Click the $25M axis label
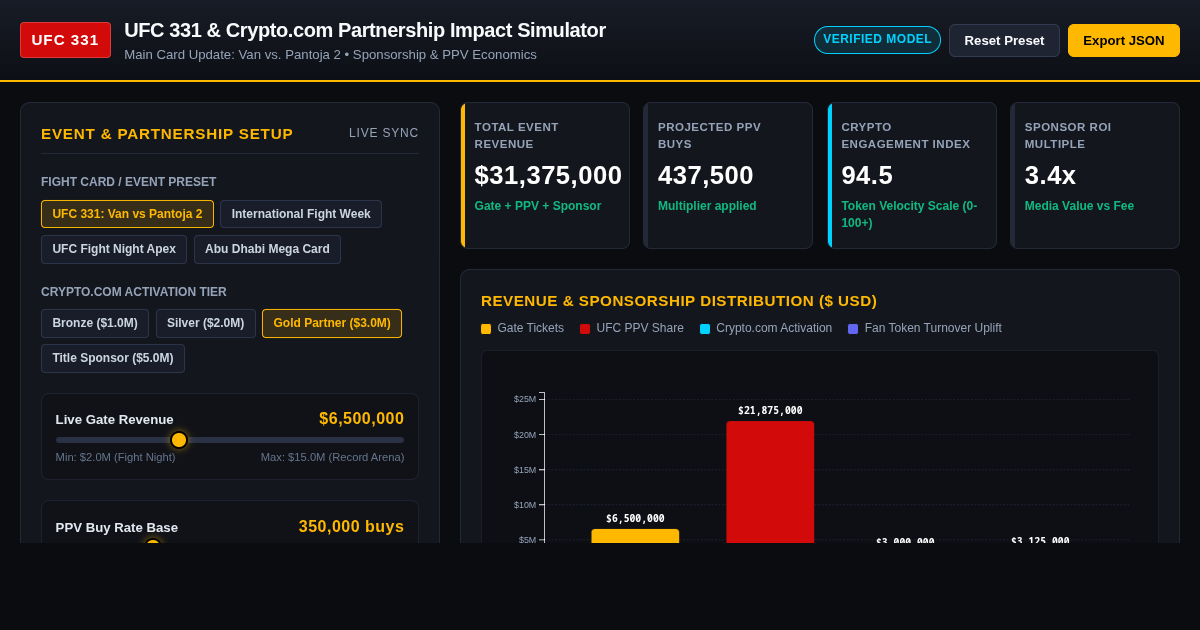 pos(525,399)
